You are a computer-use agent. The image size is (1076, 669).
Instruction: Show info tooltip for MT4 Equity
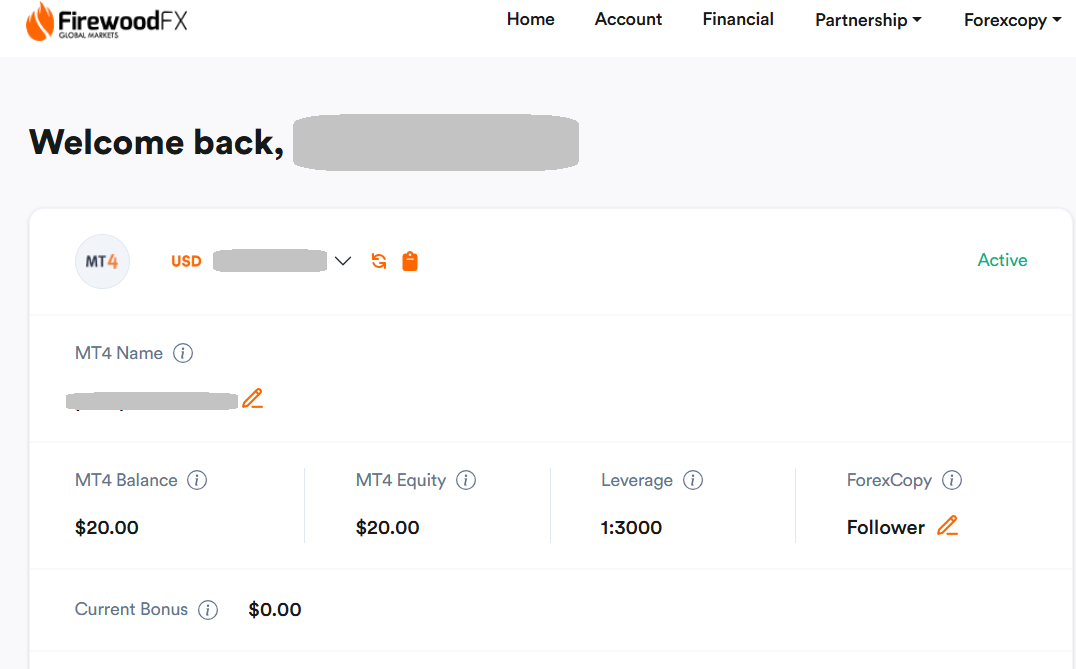pos(466,480)
